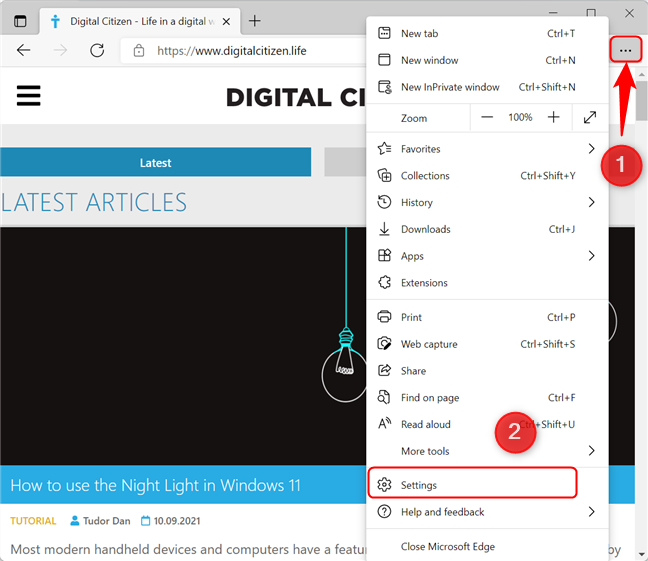648x561 pixels.
Task: Select Print from the menu
Action: [x=487, y=317]
